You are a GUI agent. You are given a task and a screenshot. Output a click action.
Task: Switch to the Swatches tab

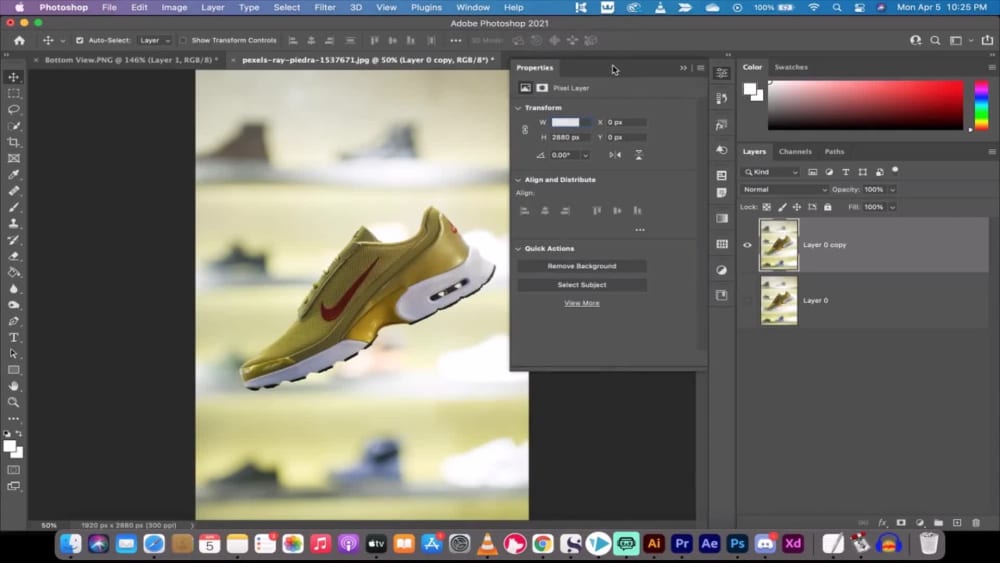(791, 67)
